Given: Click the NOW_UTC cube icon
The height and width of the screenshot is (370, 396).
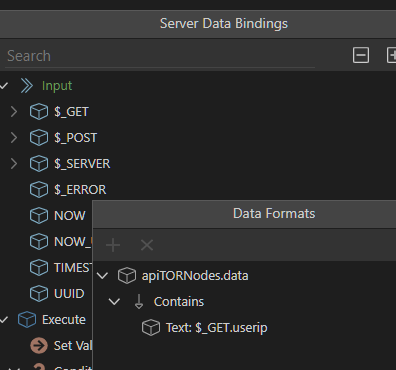Looking at the screenshot, I should pos(39,242).
